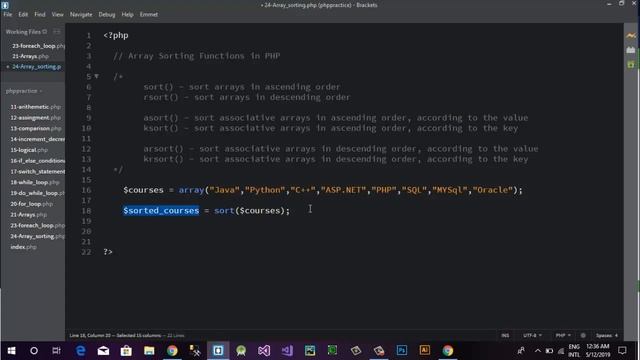Screen dimensions: 640x360
Task: Open the Mail app from the taskbar
Action: click(103, 351)
